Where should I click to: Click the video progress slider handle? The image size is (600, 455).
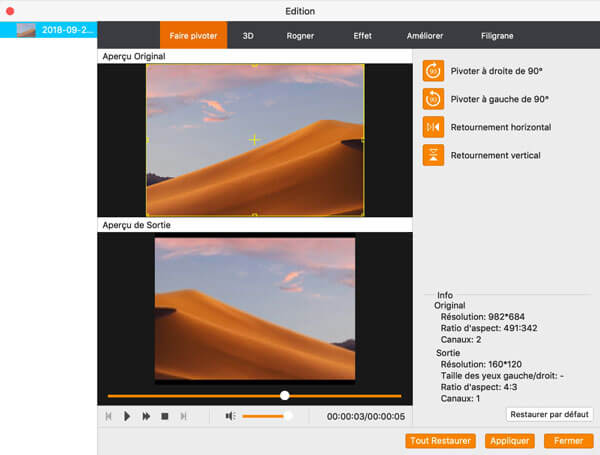285,396
